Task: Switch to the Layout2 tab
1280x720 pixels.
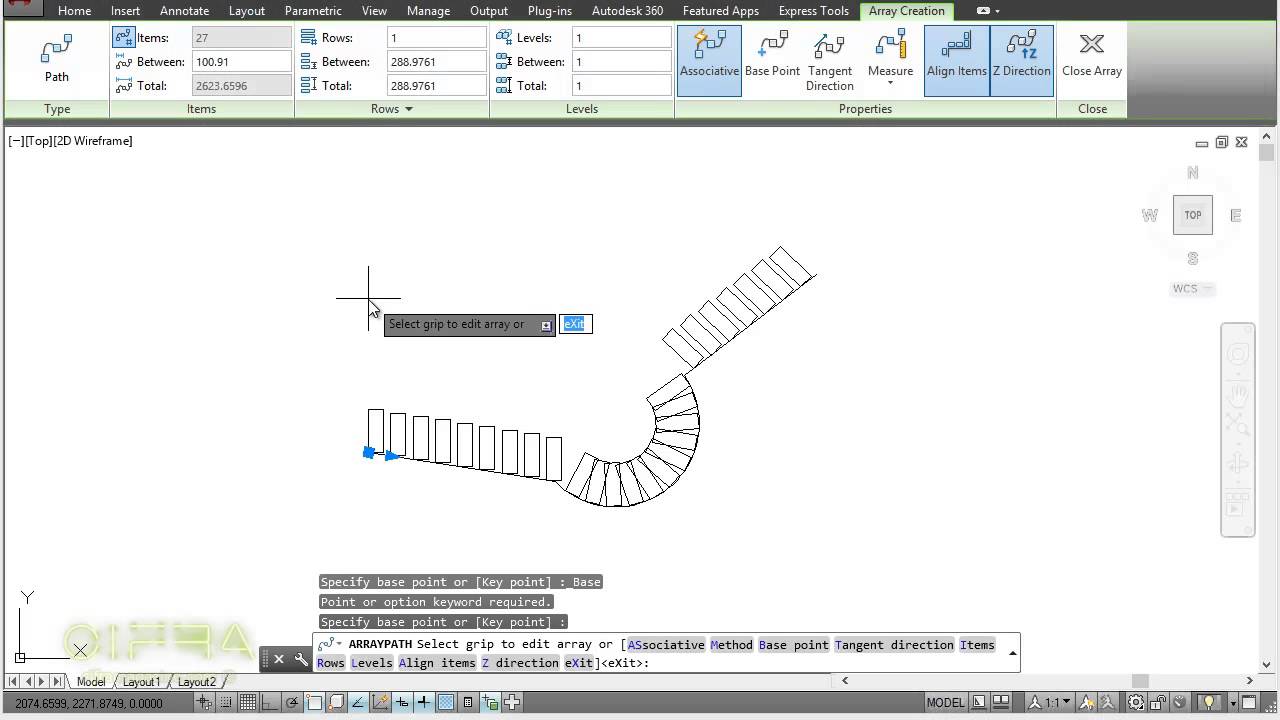Action: pyautogui.click(x=197, y=682)
